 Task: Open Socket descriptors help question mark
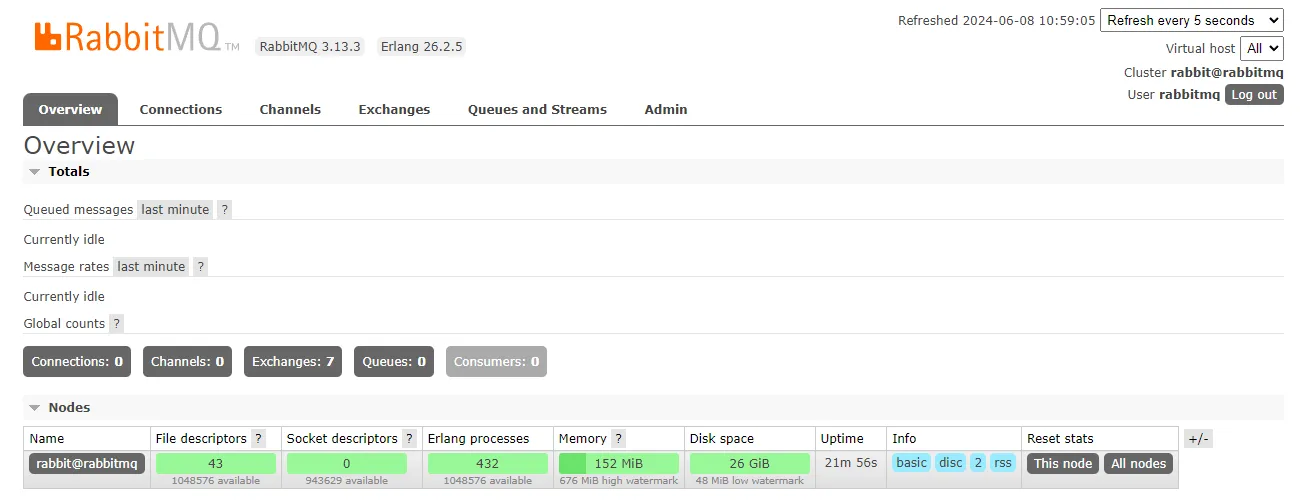409,439
